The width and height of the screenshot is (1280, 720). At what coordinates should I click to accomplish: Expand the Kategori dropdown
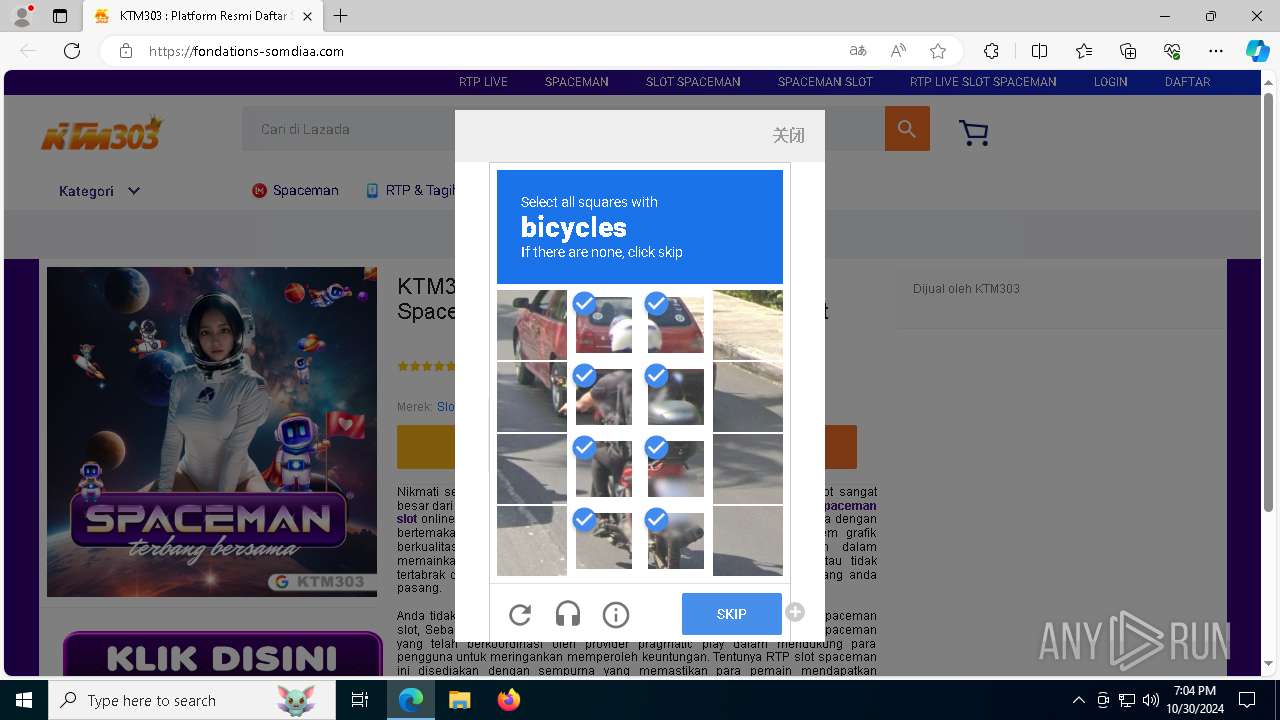tap(99, 191)
